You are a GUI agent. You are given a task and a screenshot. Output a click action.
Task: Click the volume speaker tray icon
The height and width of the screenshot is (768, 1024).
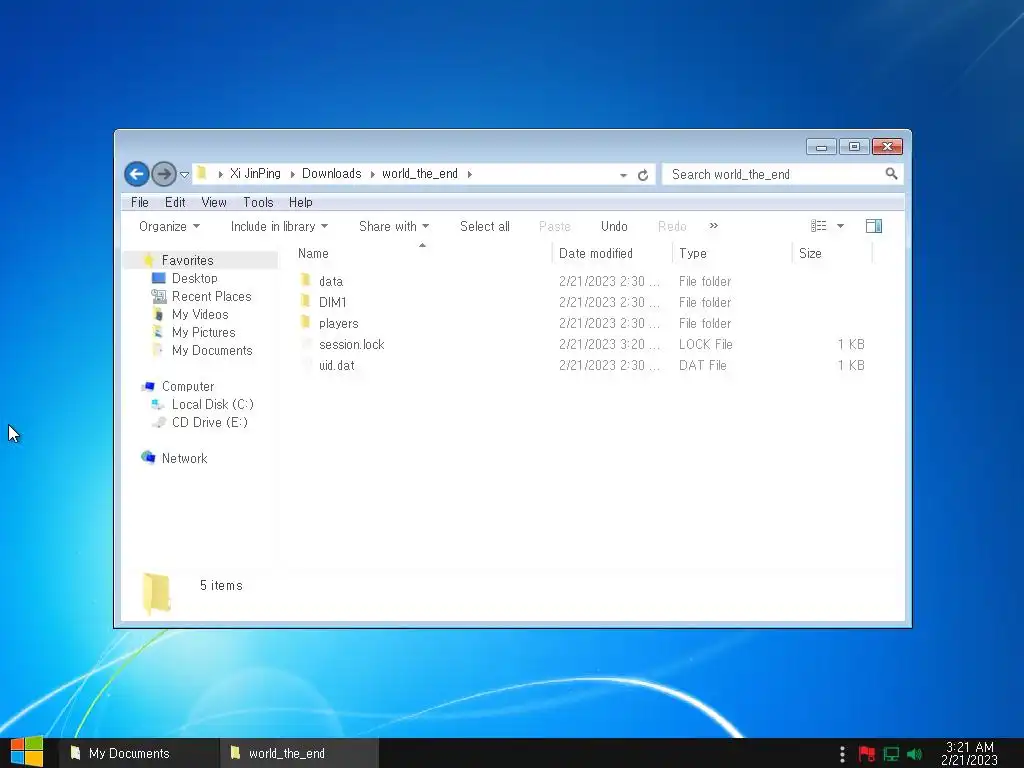coord(915,754)
